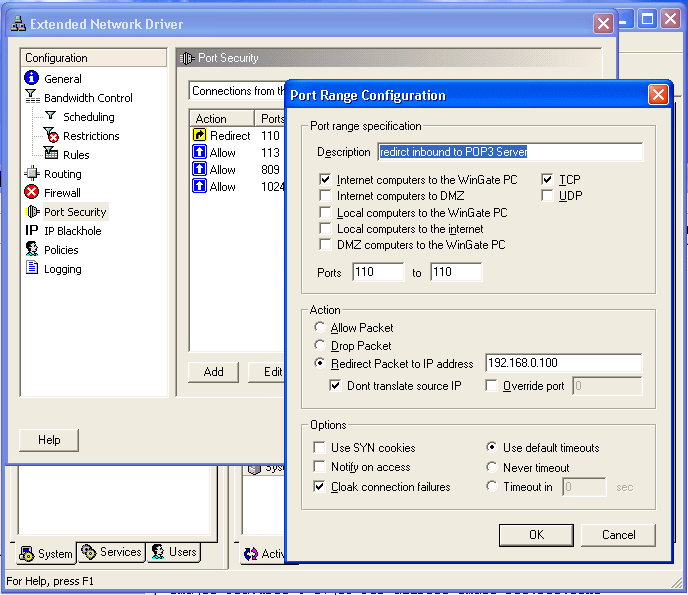The image size is (688, 595).
Task: Click Cancel in Port Range Configuration
Action: (618, 535)
